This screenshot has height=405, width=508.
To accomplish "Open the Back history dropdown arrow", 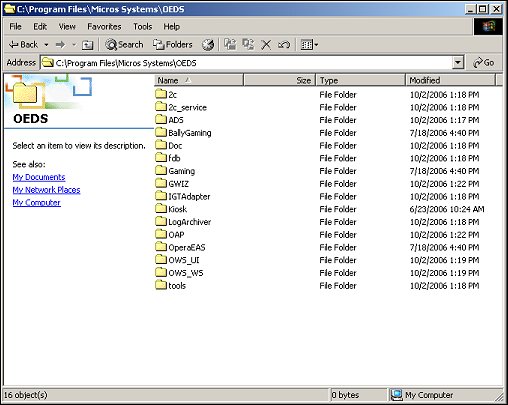I will click(x=46, y=45).
